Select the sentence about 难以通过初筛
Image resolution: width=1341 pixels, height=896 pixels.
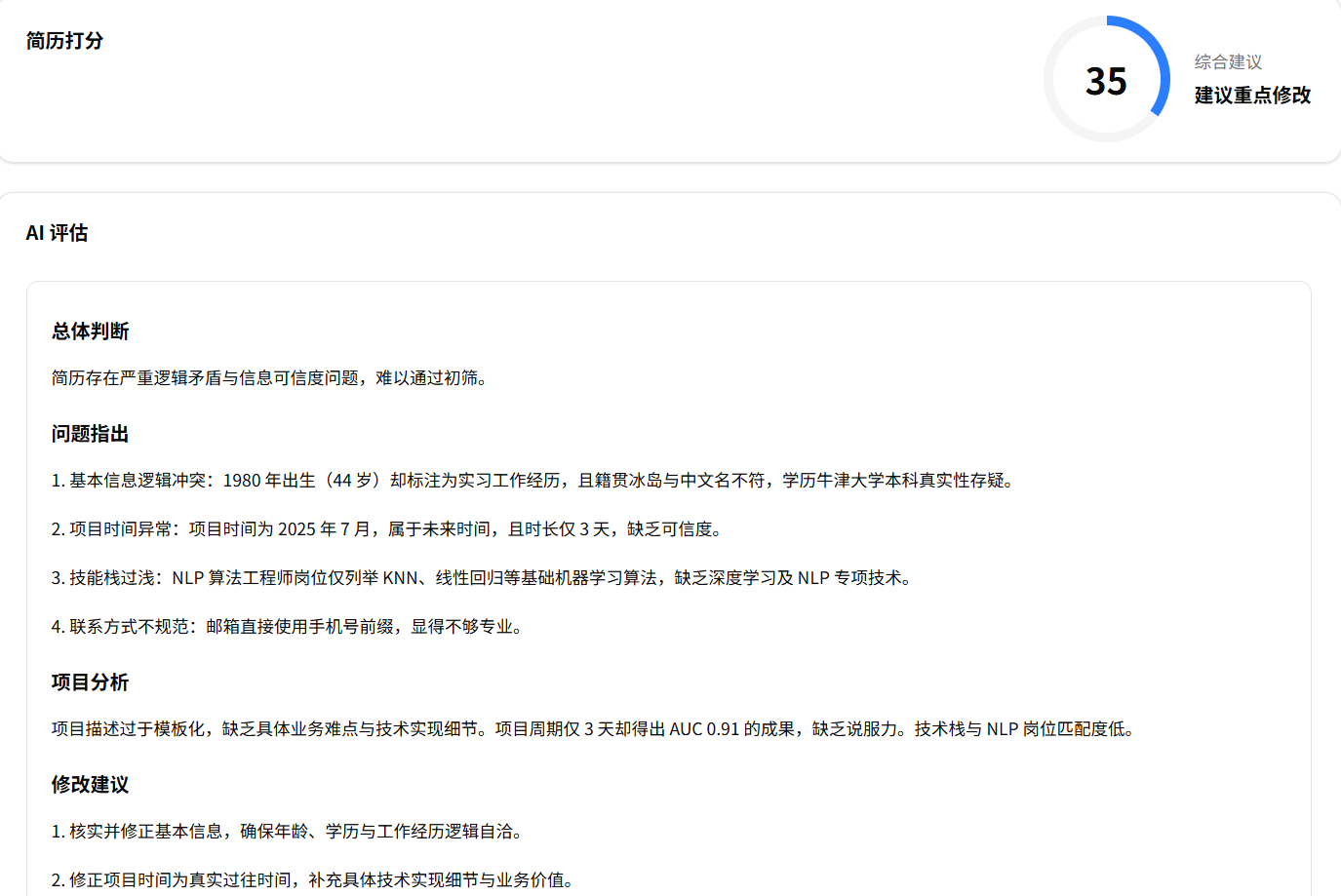[271, 378]
